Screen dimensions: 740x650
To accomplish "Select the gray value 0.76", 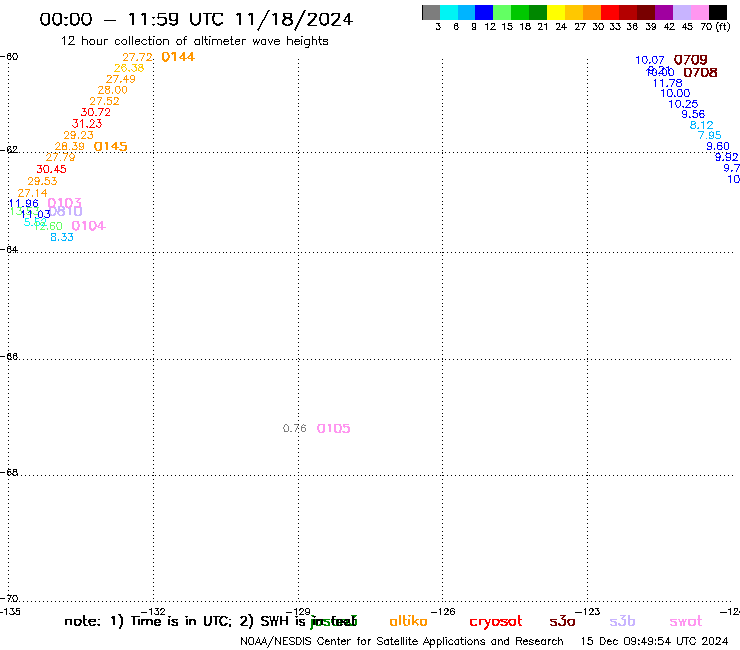I will point(294,428).
